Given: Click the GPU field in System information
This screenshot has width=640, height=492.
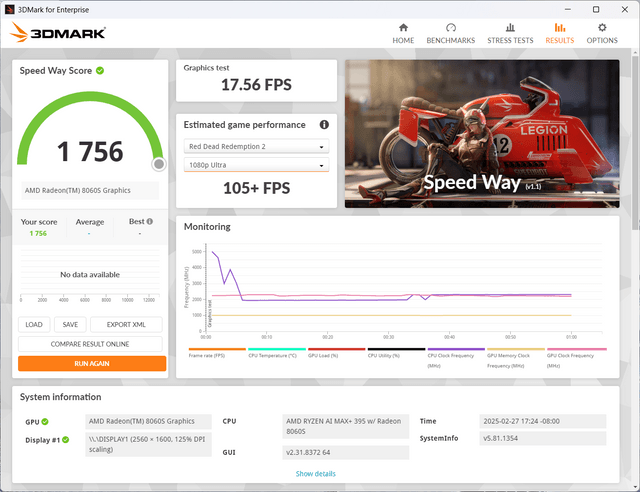Looking at the screenshot, I should pyautogui.click(x=148, y=421).
